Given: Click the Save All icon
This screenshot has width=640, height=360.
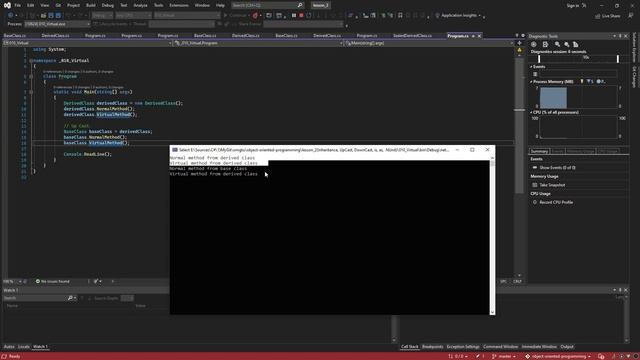Looking at the screenshot, I should click(58, 16).
